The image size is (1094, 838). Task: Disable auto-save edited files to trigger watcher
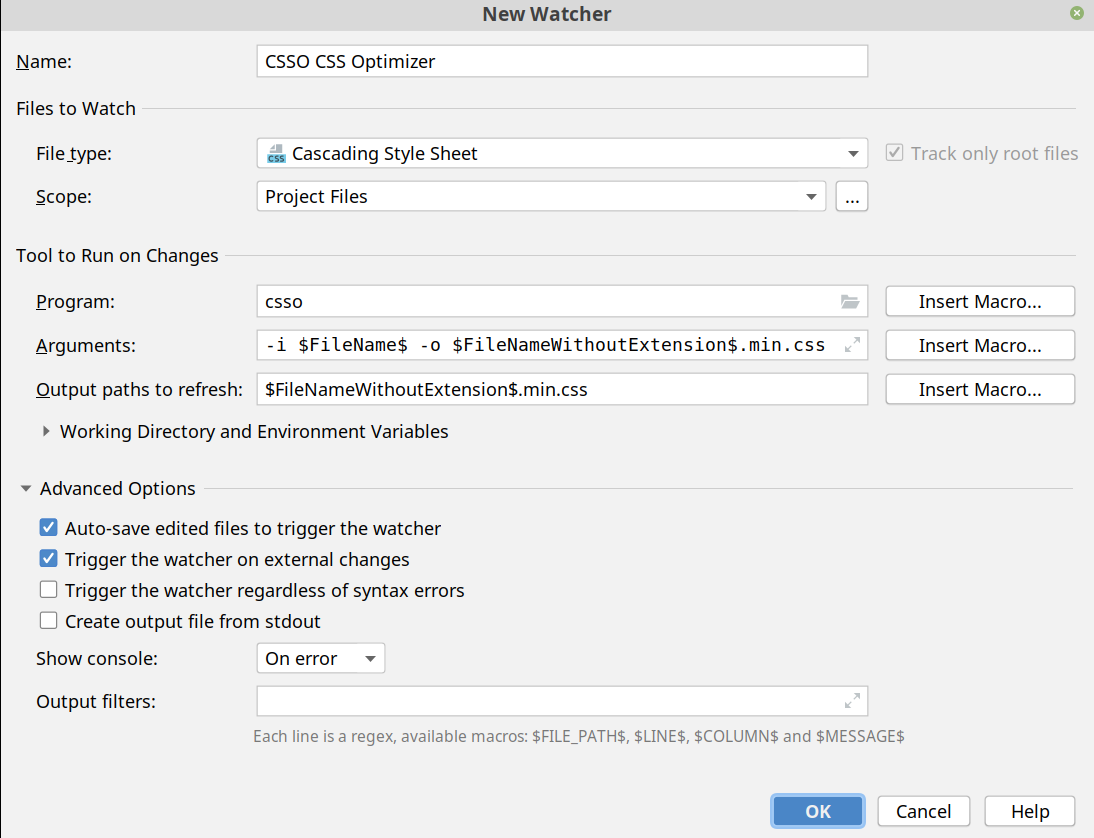pyautogui.click(x=48, y=528)
